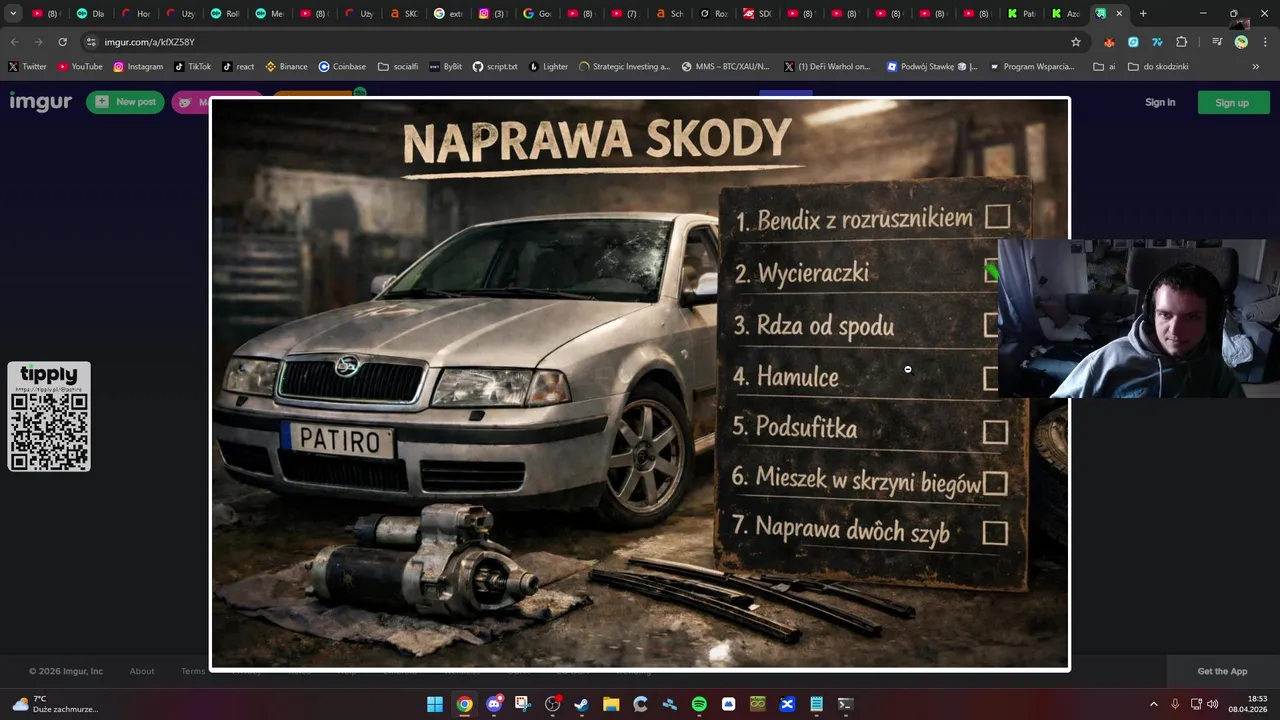Open the About footer link
The width and height of the screenshot is (1280, 720).
pyautogui.click(x=142, y=671)
